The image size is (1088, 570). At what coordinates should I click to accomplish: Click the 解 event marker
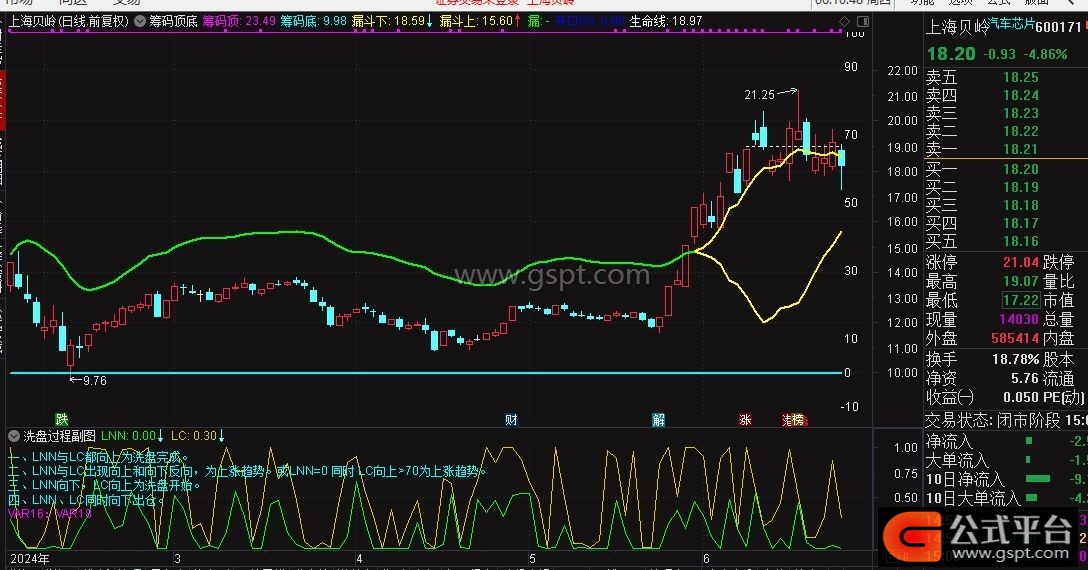658,419
